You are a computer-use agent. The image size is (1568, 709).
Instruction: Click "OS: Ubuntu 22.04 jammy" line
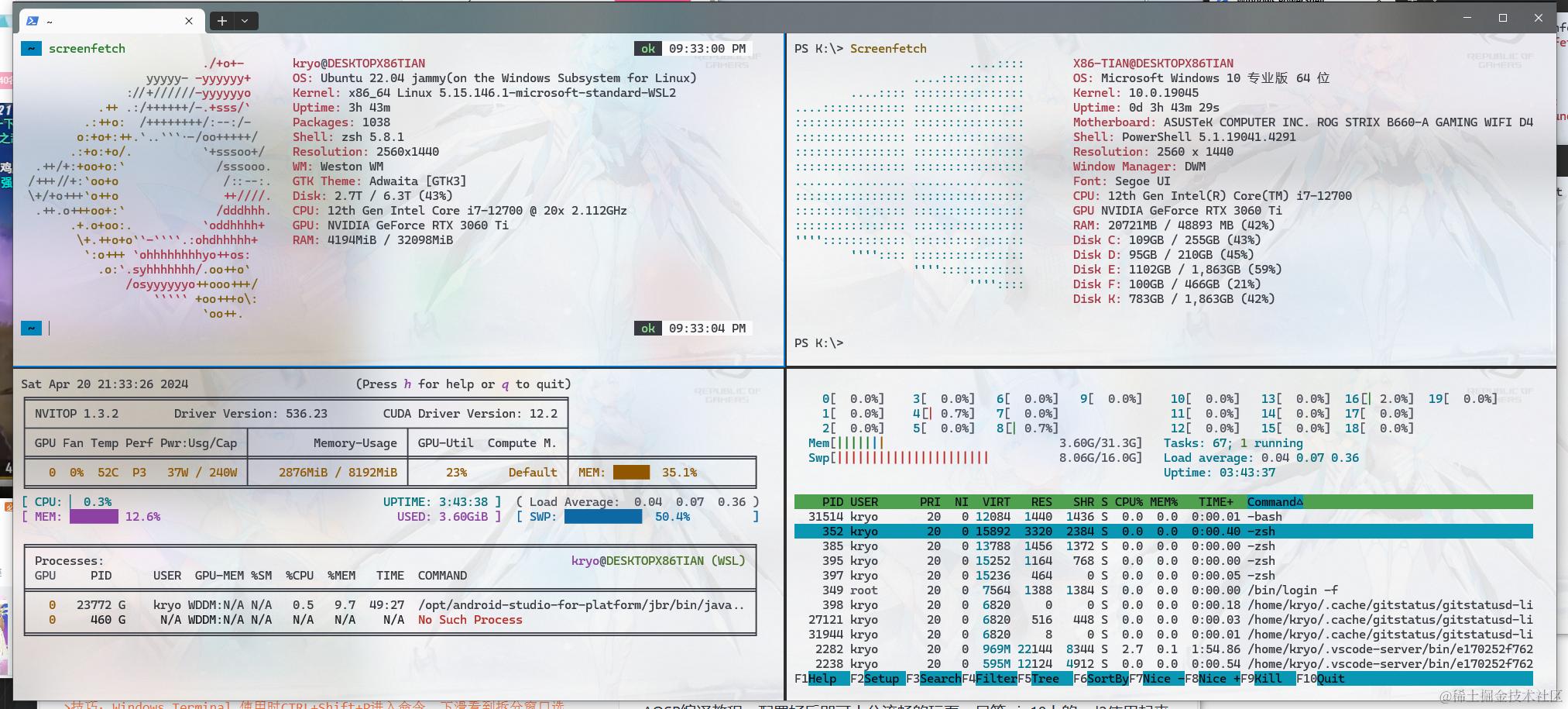pos(494,77)
